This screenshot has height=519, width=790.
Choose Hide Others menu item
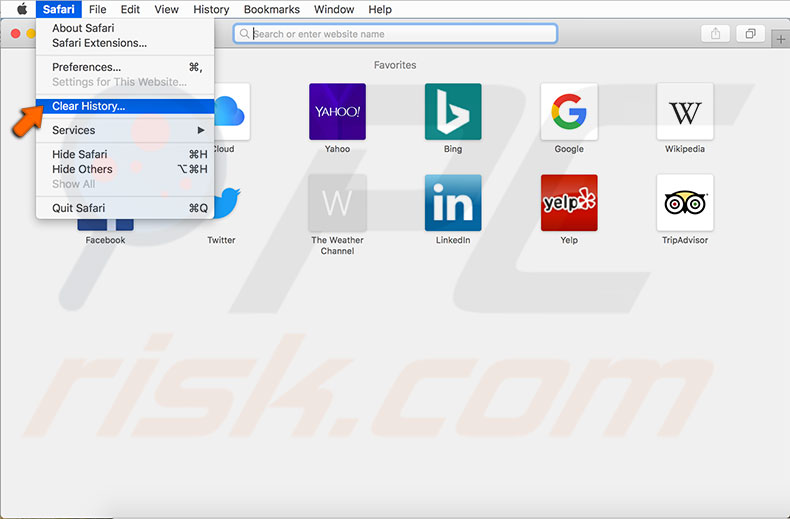(x=125, y=169)
